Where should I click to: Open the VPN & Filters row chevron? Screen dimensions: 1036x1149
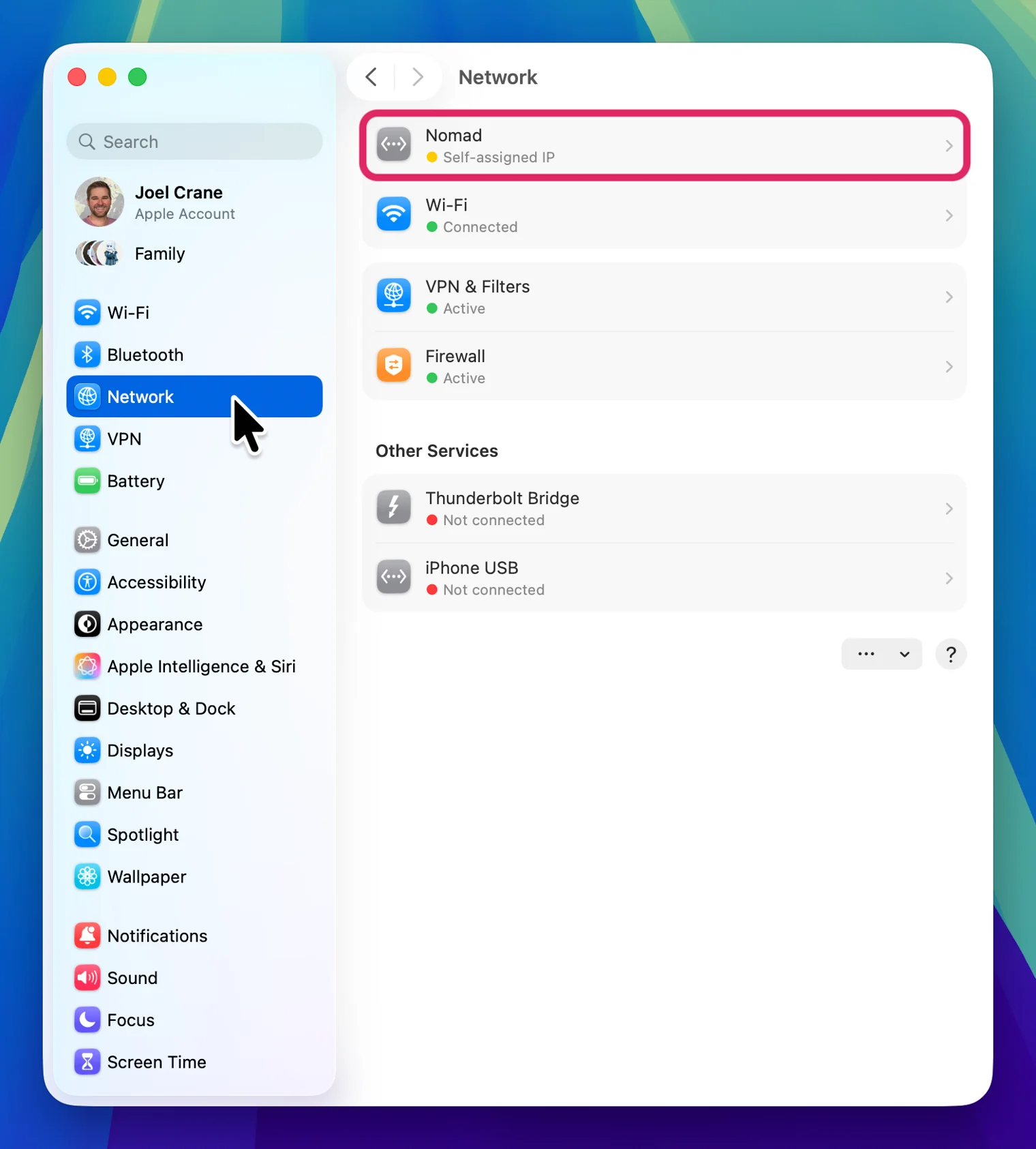949,297
